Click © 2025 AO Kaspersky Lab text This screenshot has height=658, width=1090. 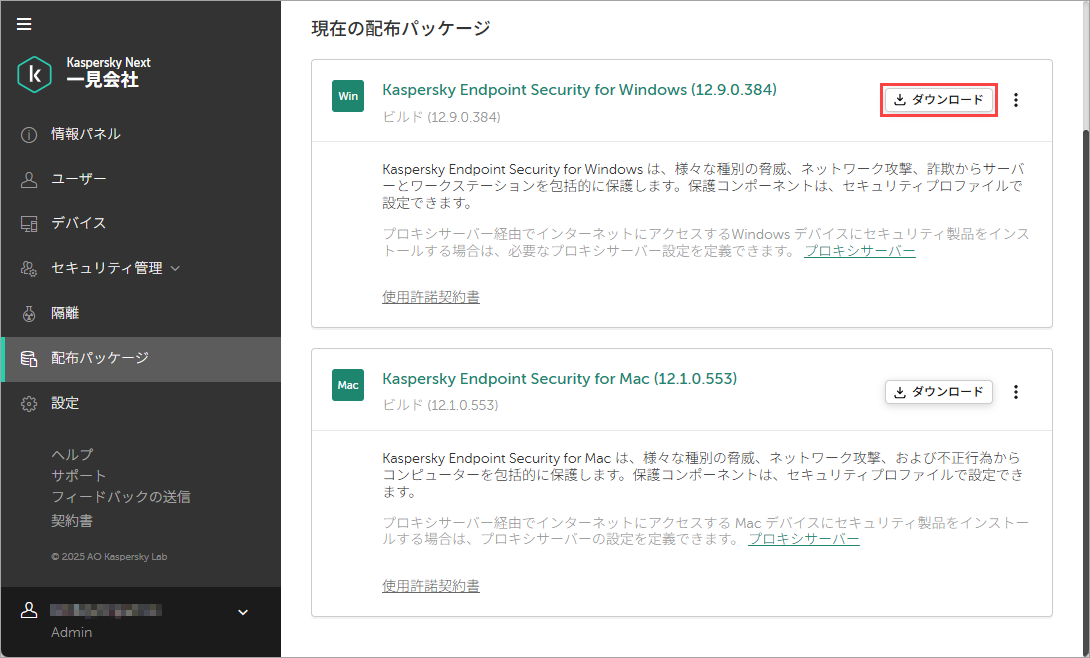point(109,557)
